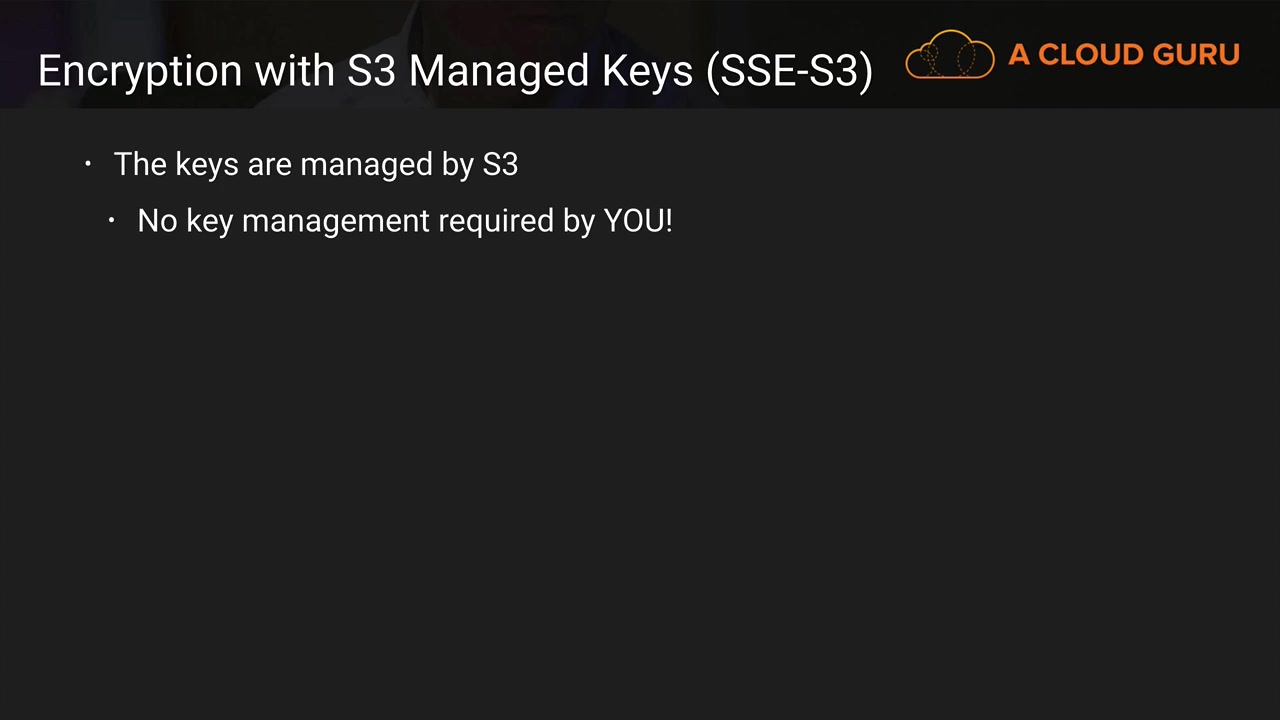Click the bullet dot before "The keys"
The image size is (1280, 720).
pos(88,164)
